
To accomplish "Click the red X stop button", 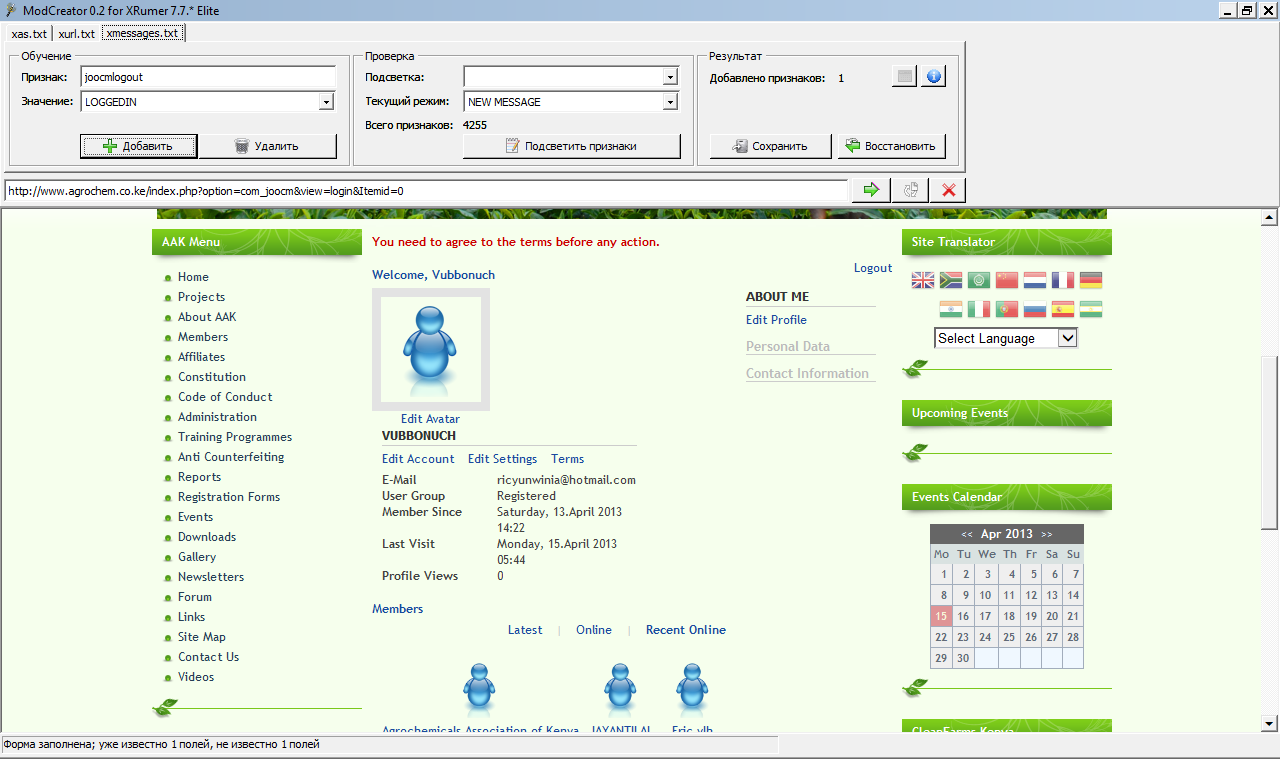I will click(948, 190).
